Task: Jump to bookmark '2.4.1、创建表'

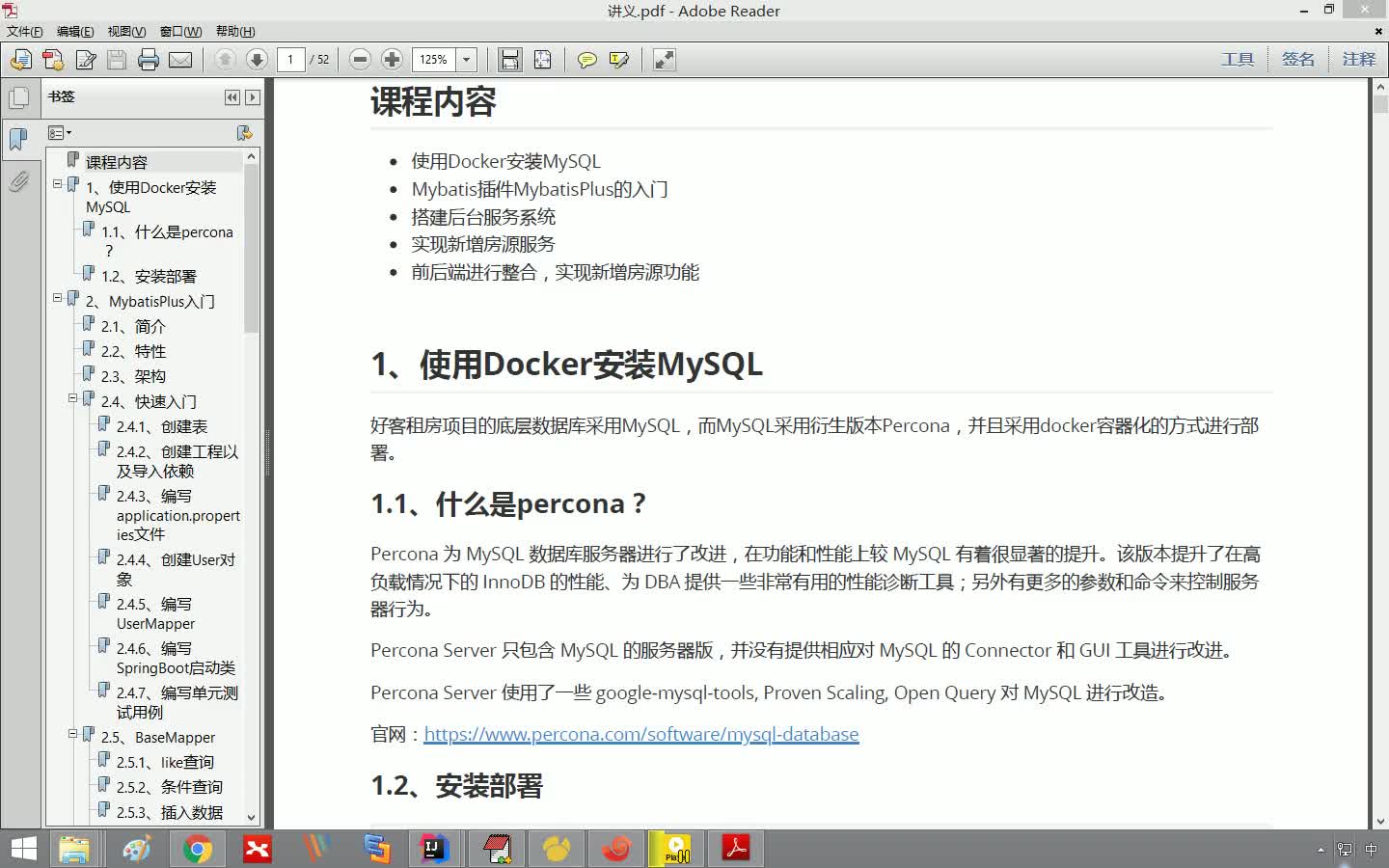Action: click(162, 426)
